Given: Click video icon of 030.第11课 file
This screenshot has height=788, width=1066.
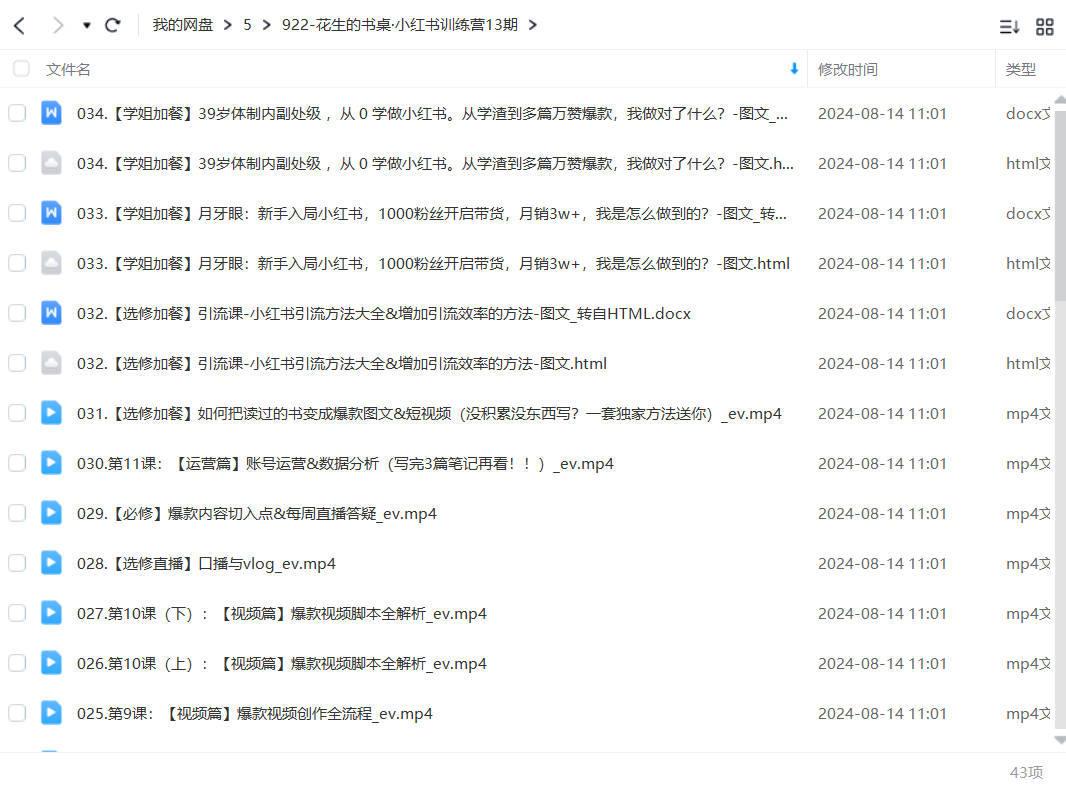Looking at the screenshot, I should 51,463.
